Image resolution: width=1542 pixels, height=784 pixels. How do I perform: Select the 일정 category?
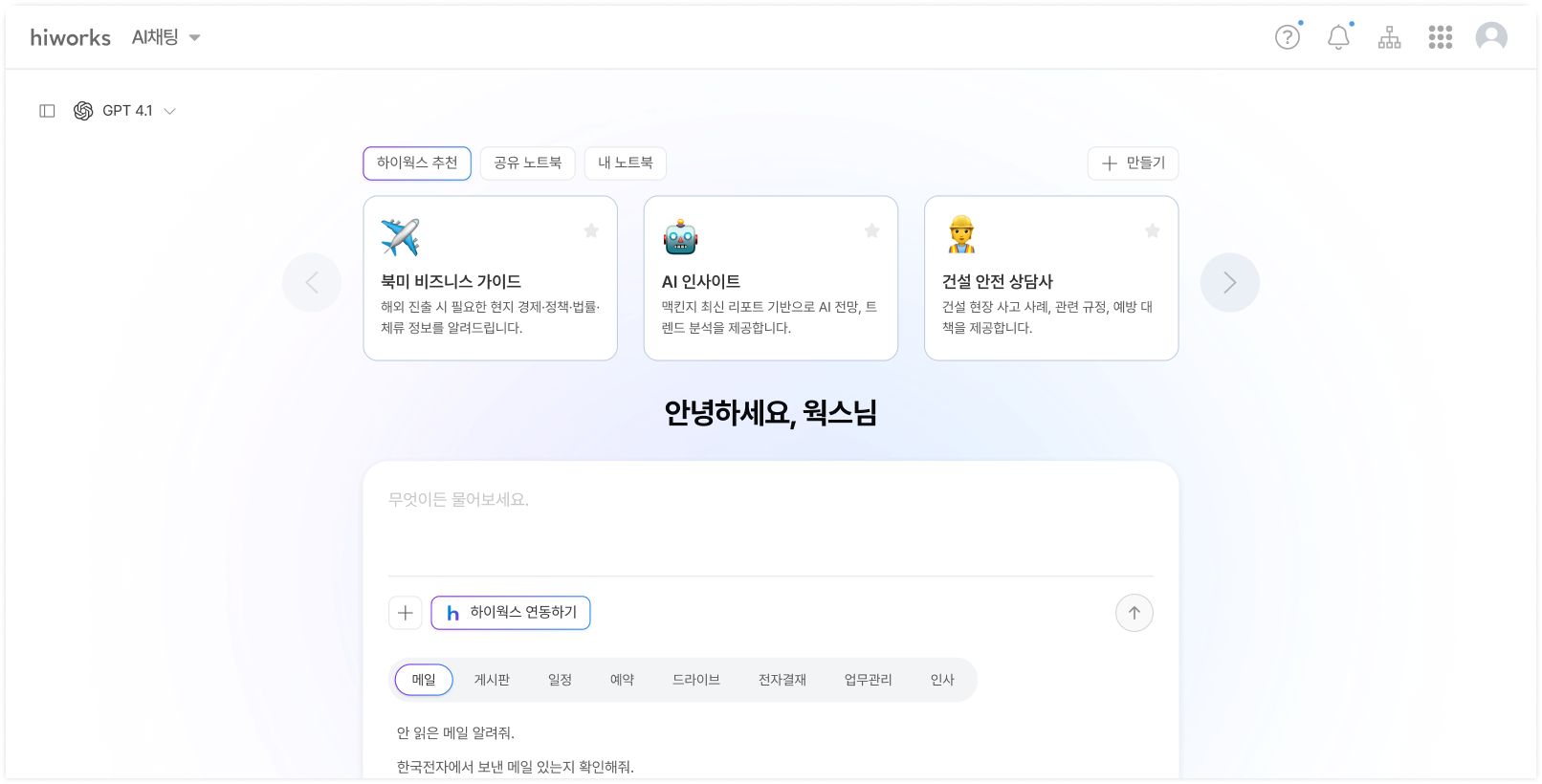(560, 680)
